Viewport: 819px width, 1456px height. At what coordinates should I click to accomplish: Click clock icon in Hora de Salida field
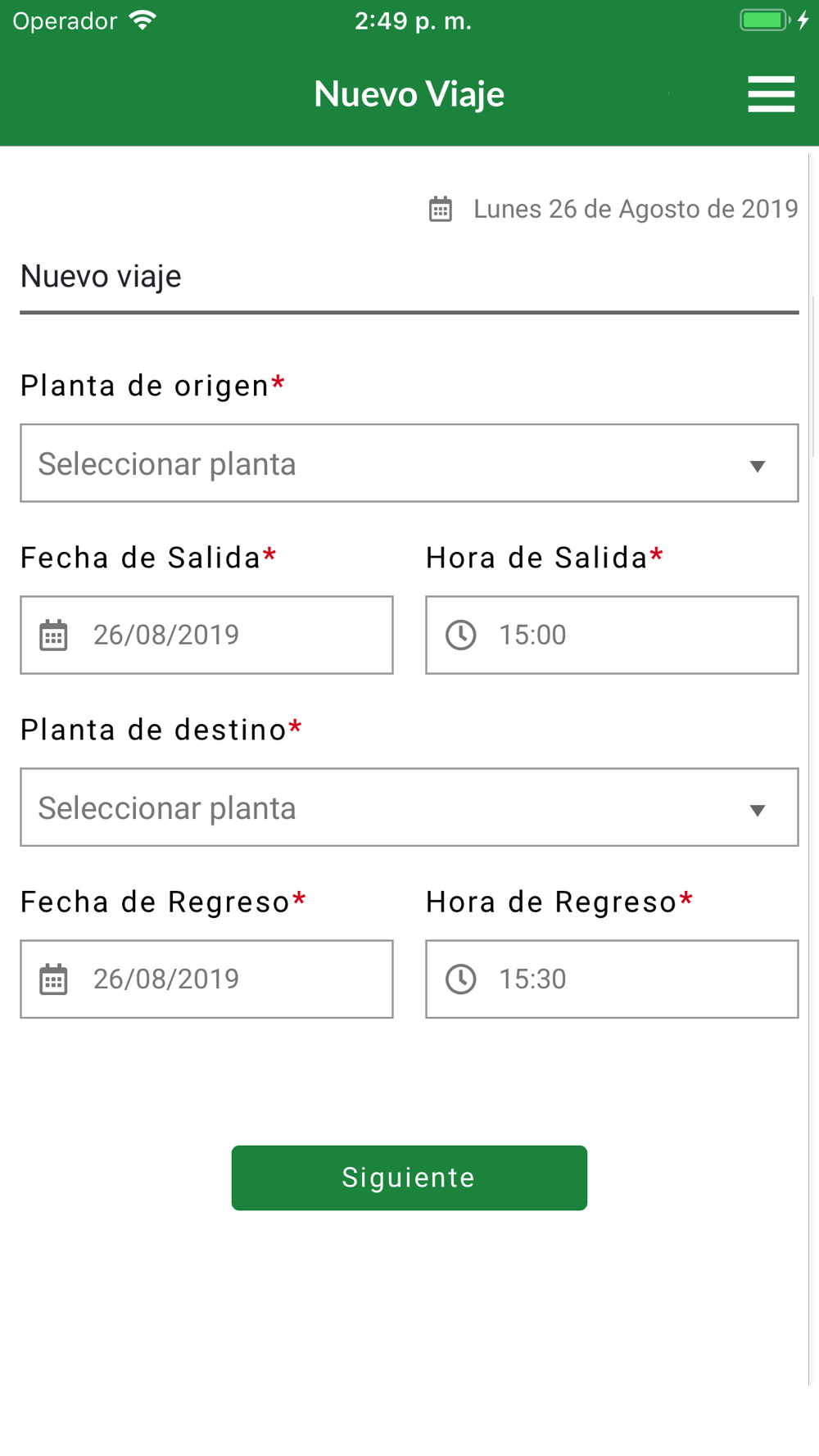[461, 635]
